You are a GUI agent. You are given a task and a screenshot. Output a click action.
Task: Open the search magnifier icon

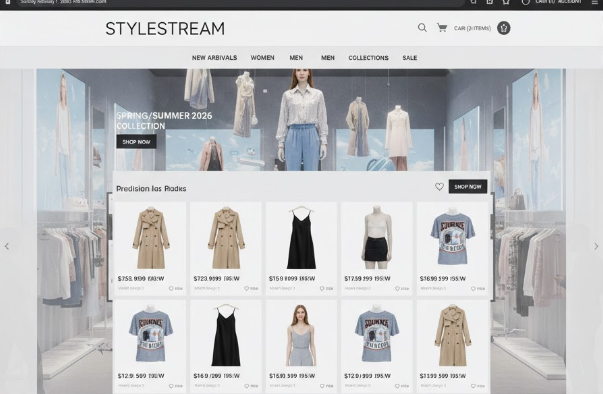422,28
